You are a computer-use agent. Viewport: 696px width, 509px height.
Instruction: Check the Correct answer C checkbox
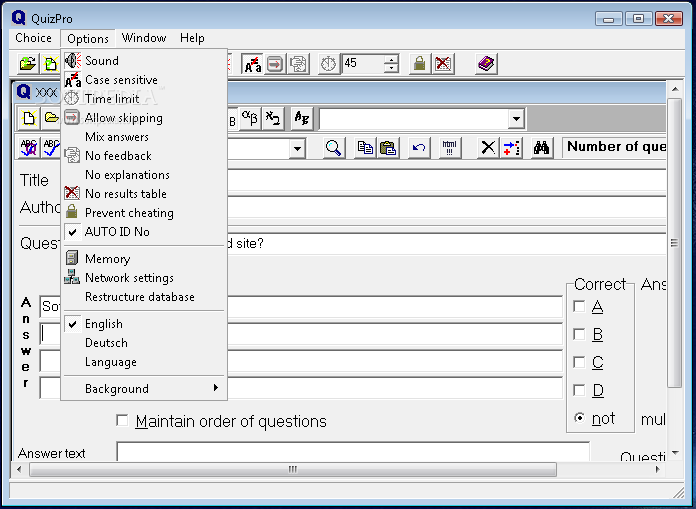(579, 362)
